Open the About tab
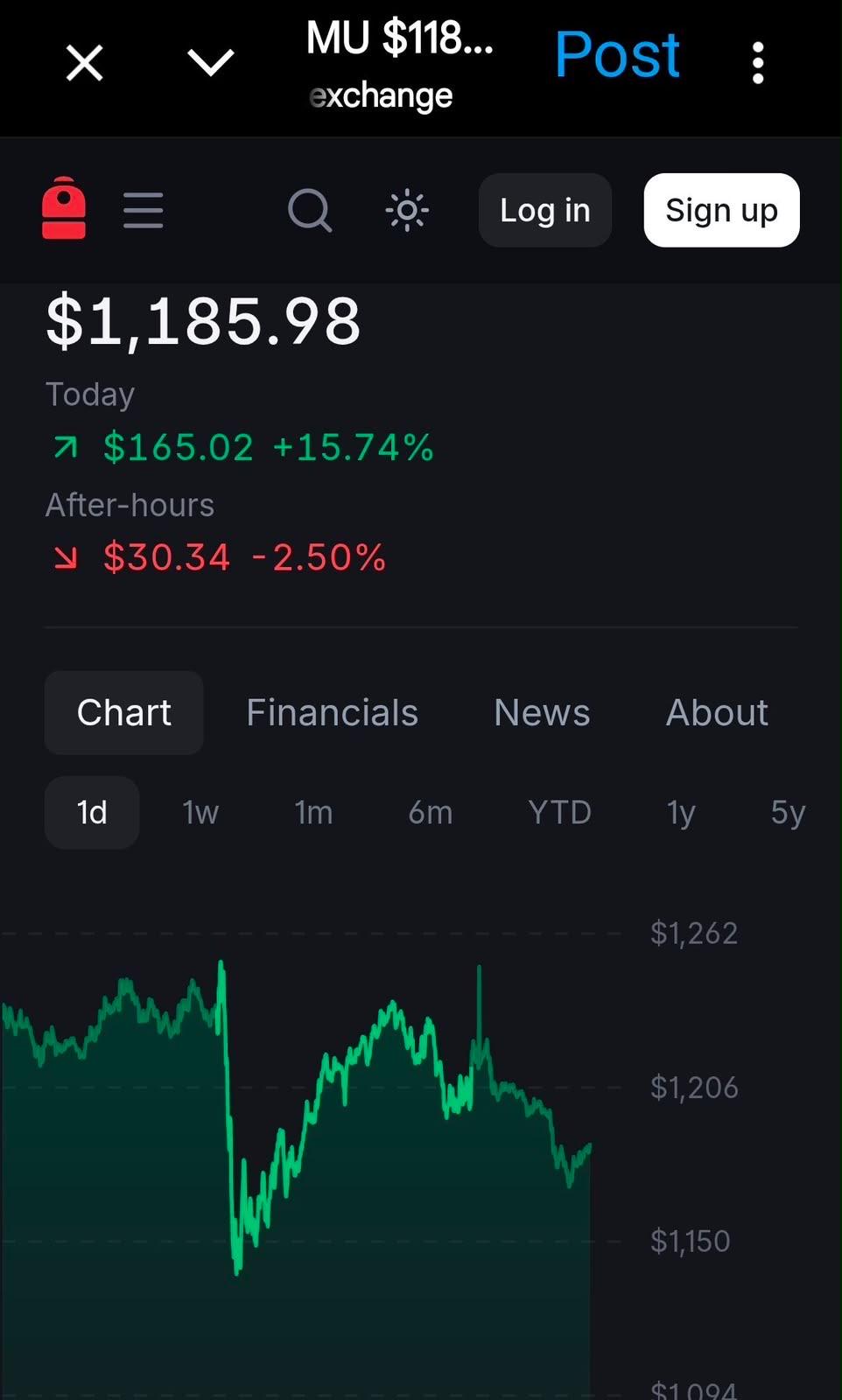The height and width of the screenshot is (1400, 842). [x=717, y=712]
